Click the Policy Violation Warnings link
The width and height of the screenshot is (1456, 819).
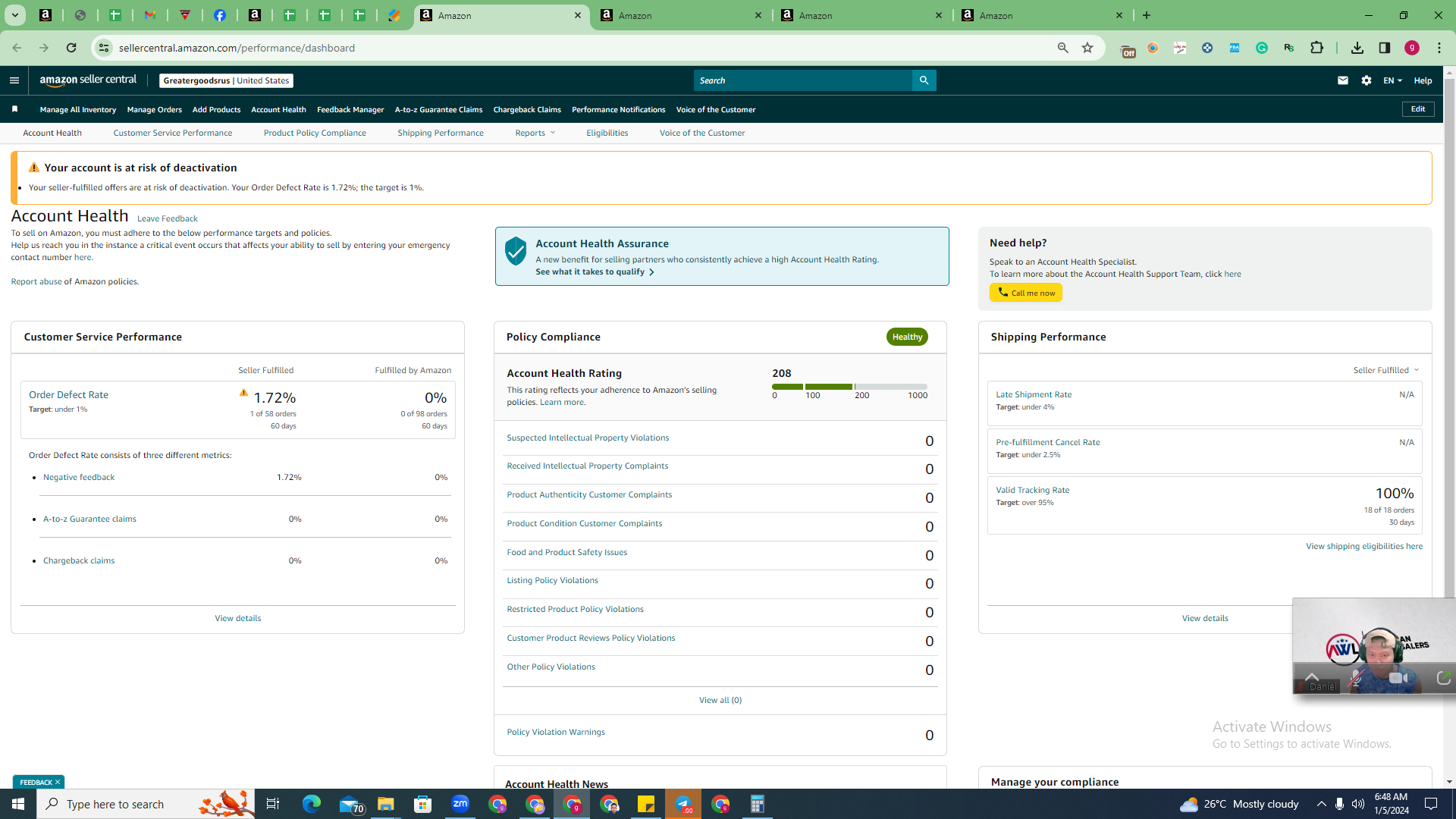tap(556, 732)
